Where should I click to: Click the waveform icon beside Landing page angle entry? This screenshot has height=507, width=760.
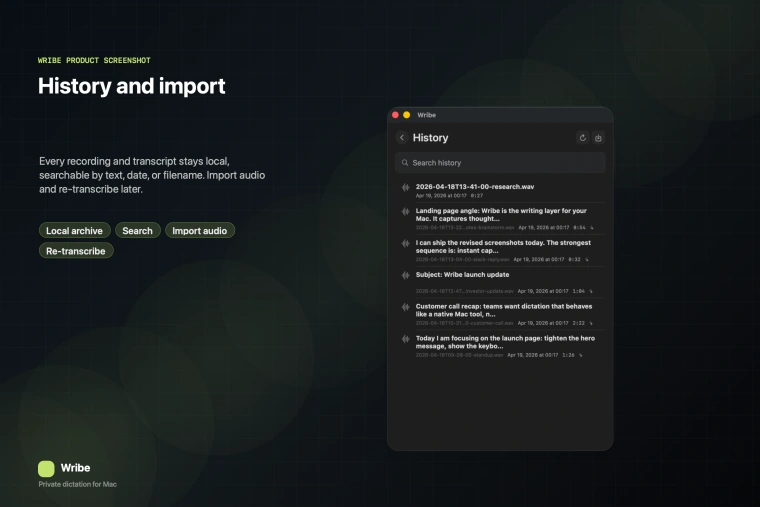pos(405,212)
